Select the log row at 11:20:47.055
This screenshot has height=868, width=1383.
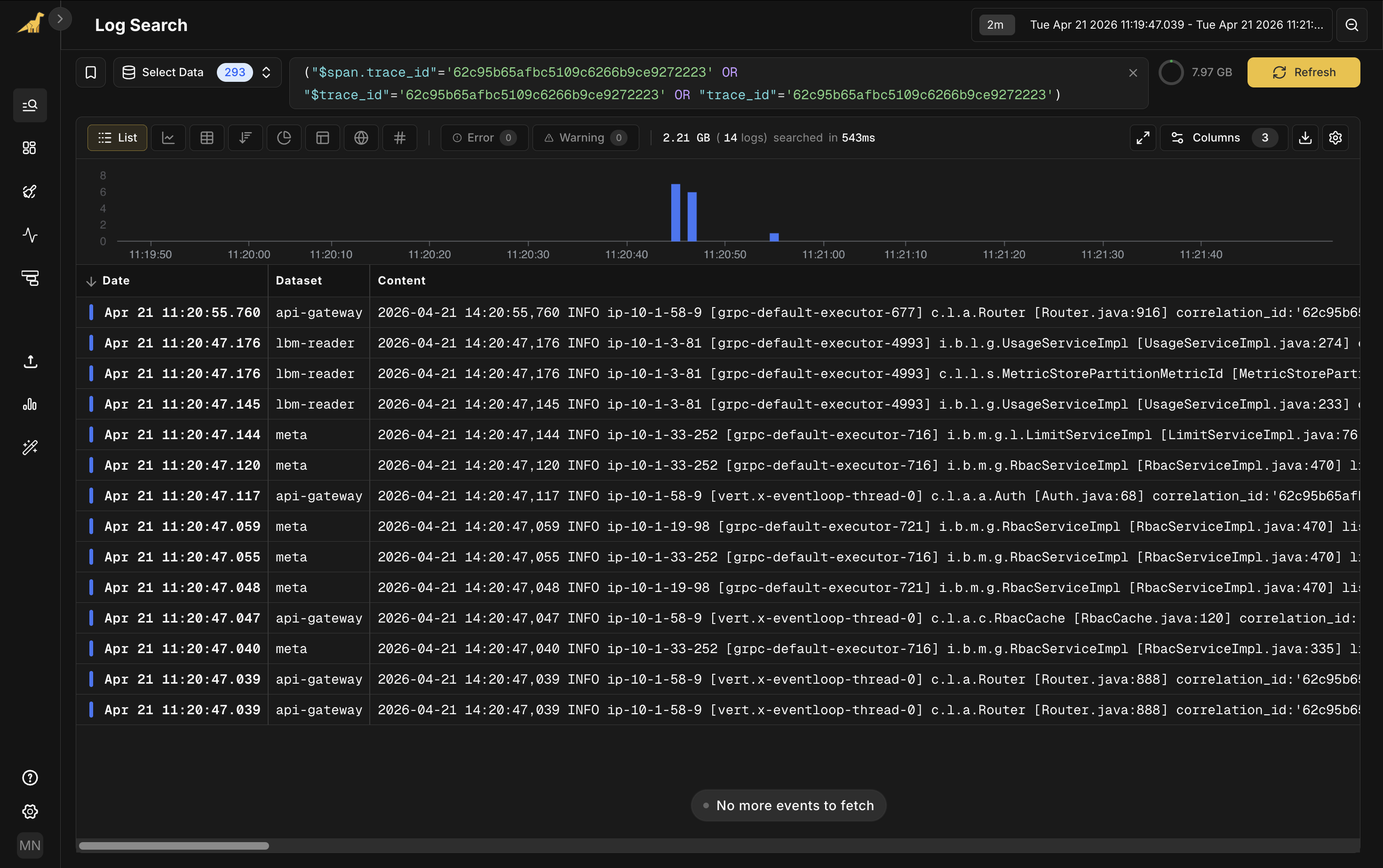718,557
